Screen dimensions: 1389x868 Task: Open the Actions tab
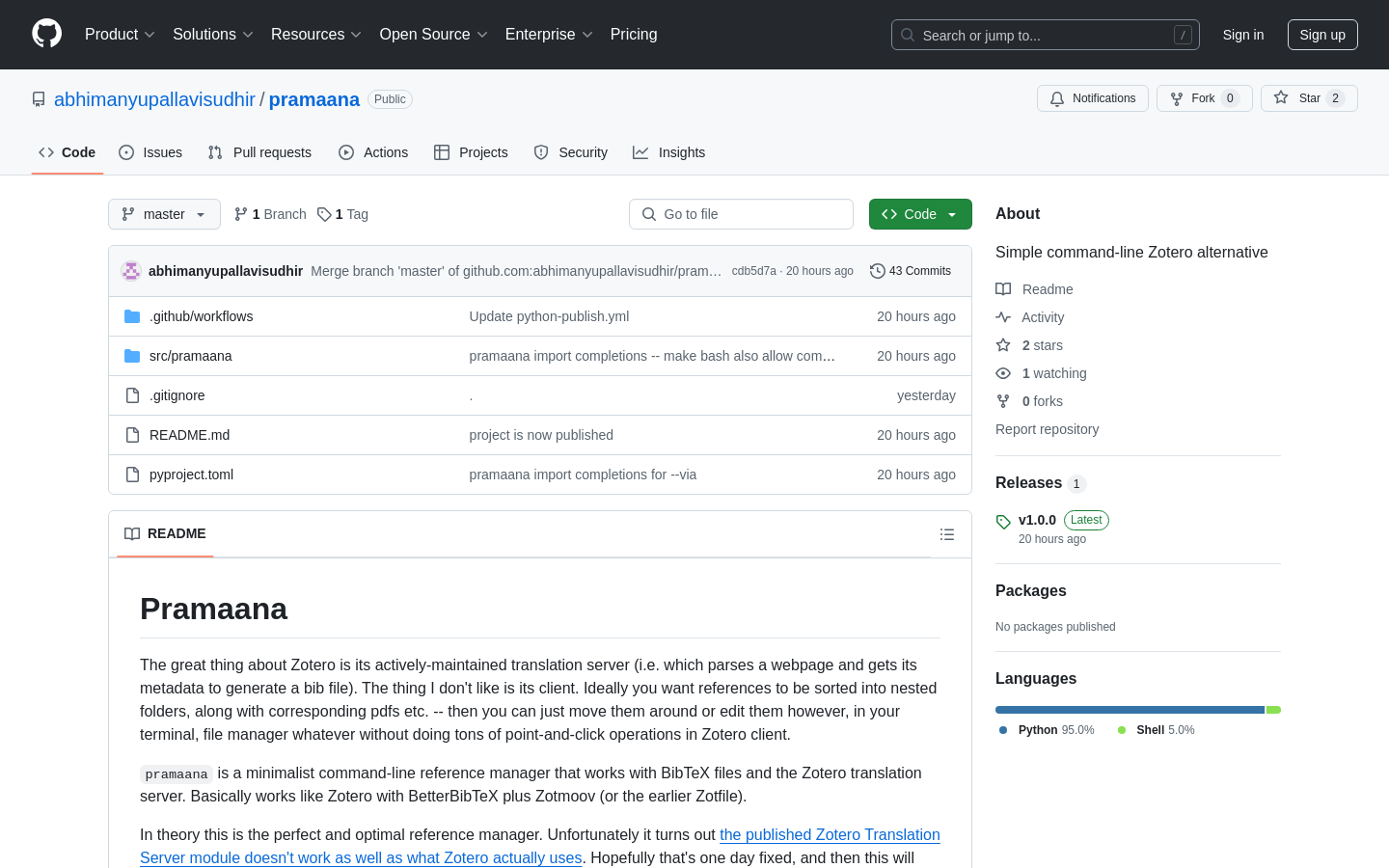point(373,152)
